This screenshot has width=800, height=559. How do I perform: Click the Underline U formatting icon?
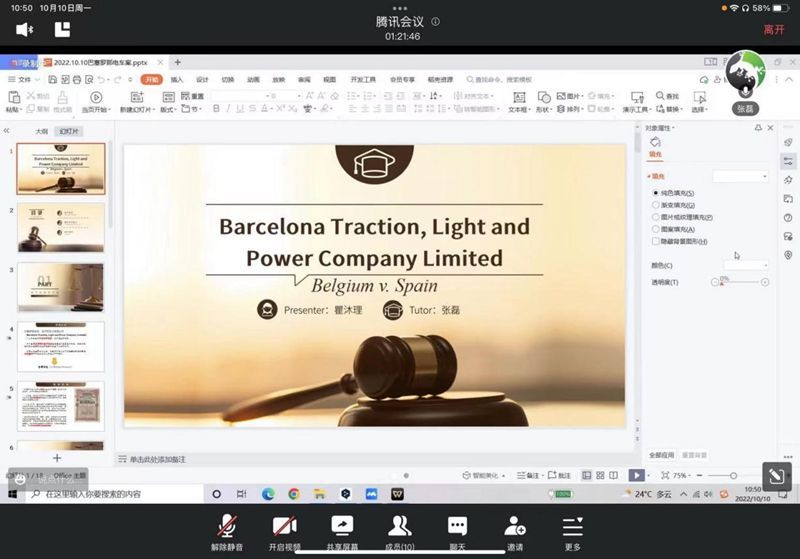coord(240,108)
